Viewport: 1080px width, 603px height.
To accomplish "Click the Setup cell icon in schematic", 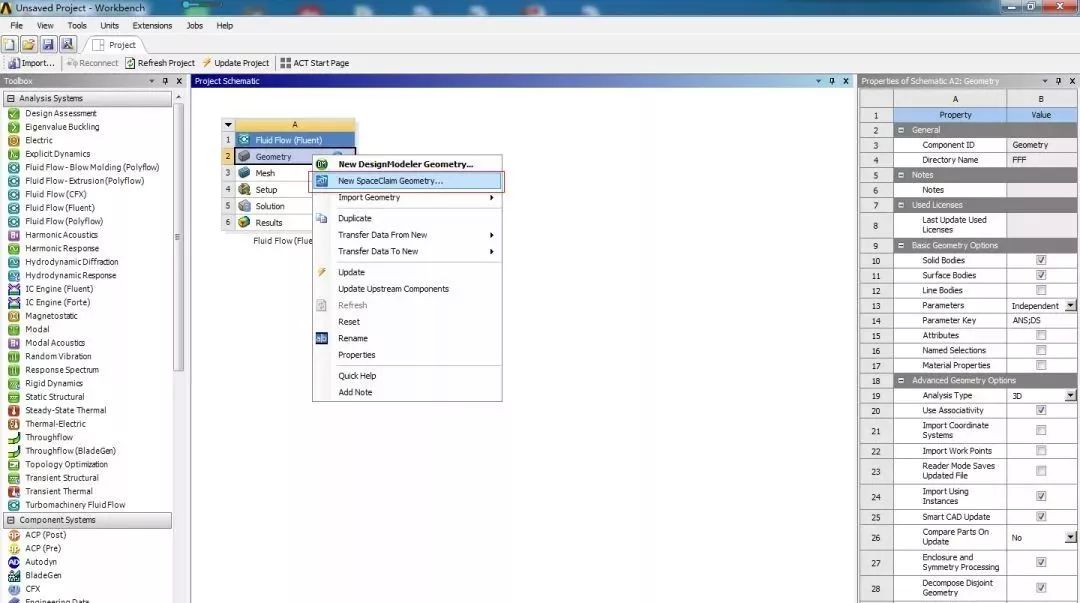I will [244, 190].
